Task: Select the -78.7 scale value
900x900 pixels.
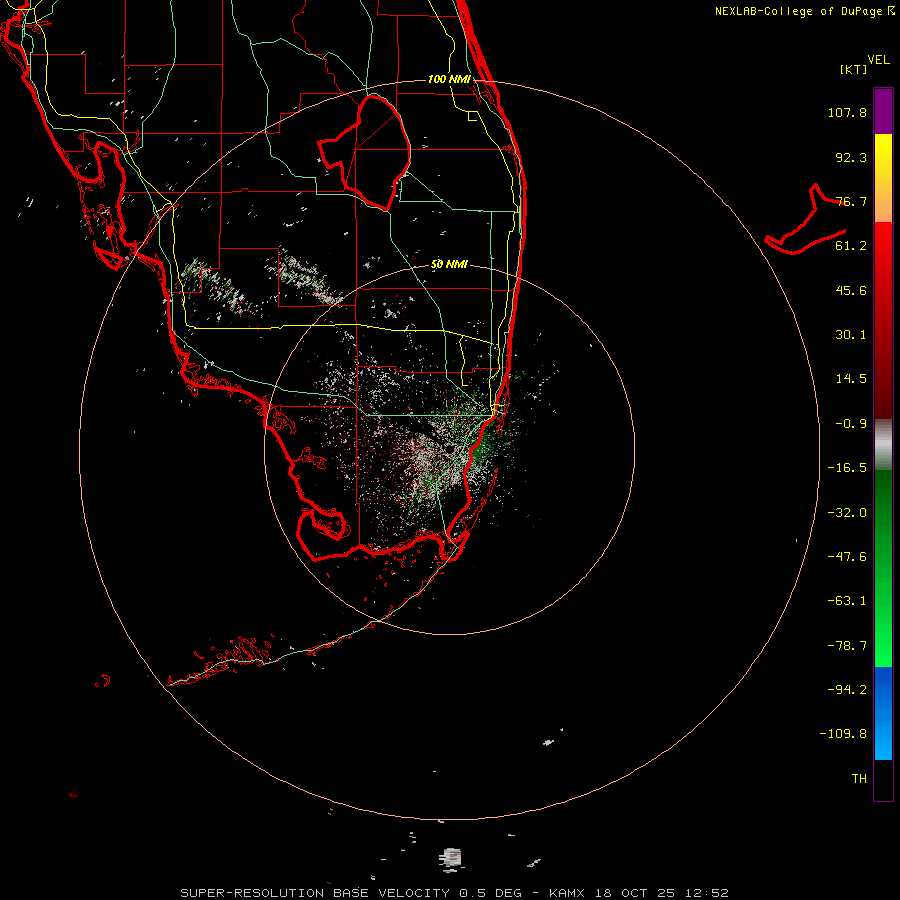Action: [847, 646]
